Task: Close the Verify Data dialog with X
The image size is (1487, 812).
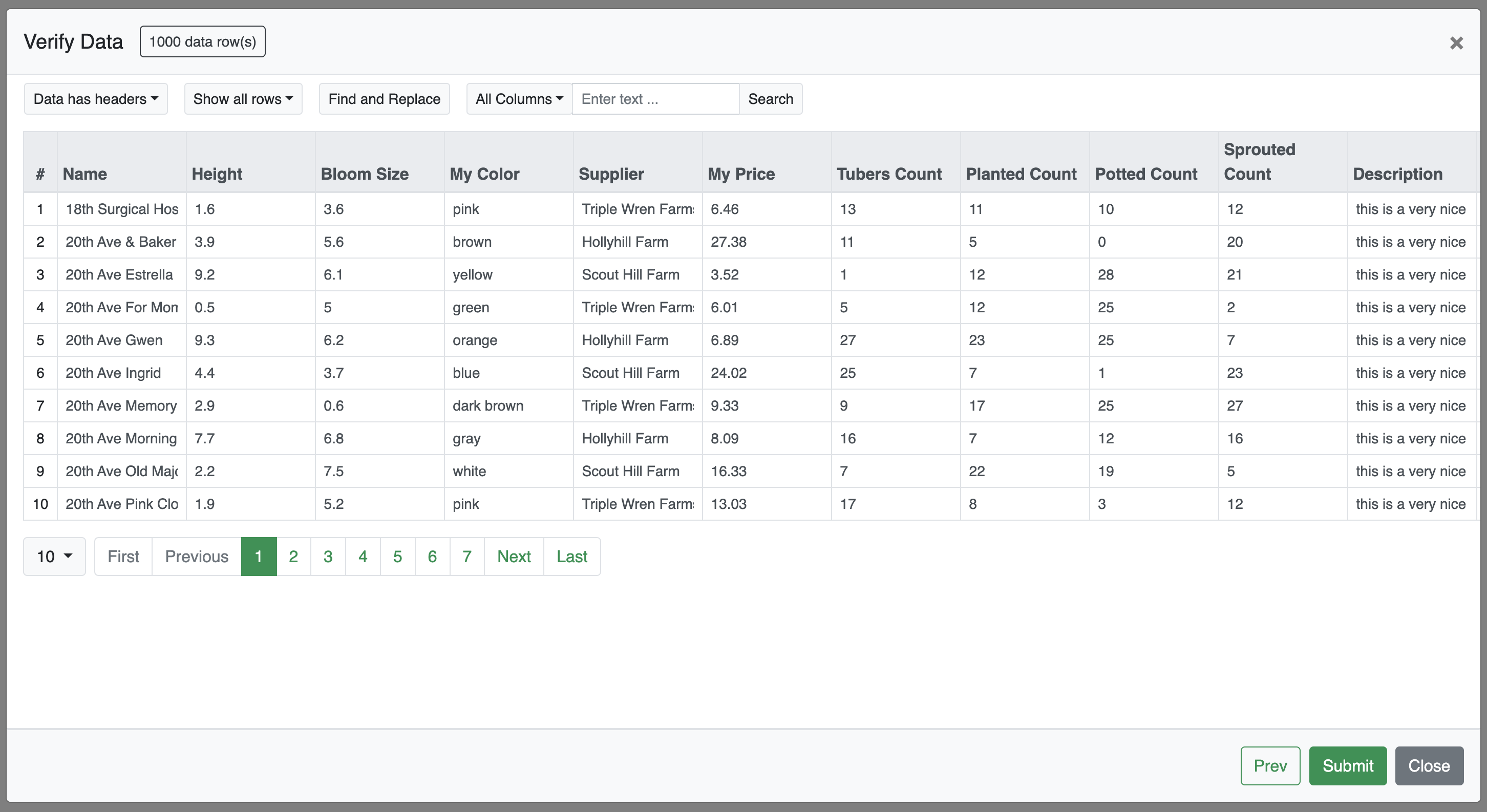Action: tap(1456, 42)
